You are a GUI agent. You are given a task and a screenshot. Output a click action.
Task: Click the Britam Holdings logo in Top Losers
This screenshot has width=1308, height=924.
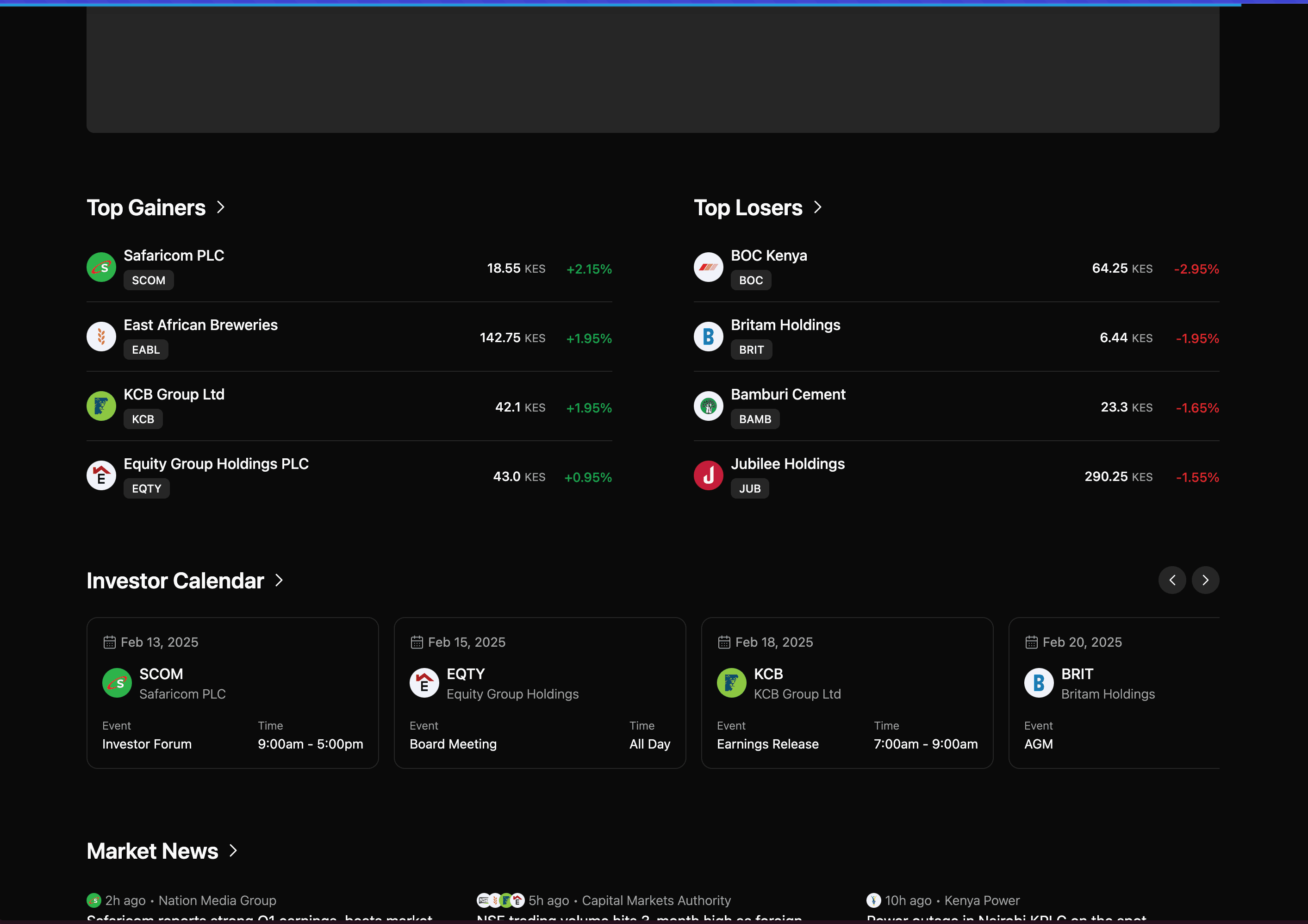pos(708,337)
